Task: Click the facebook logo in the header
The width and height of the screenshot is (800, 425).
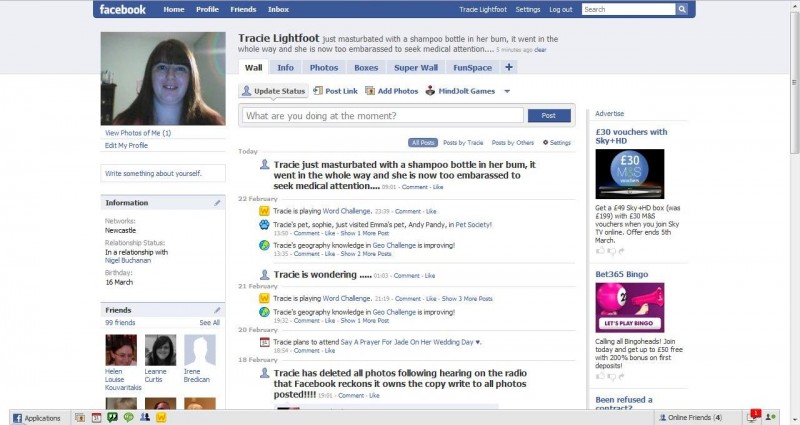Action: (x=122, y=9)
